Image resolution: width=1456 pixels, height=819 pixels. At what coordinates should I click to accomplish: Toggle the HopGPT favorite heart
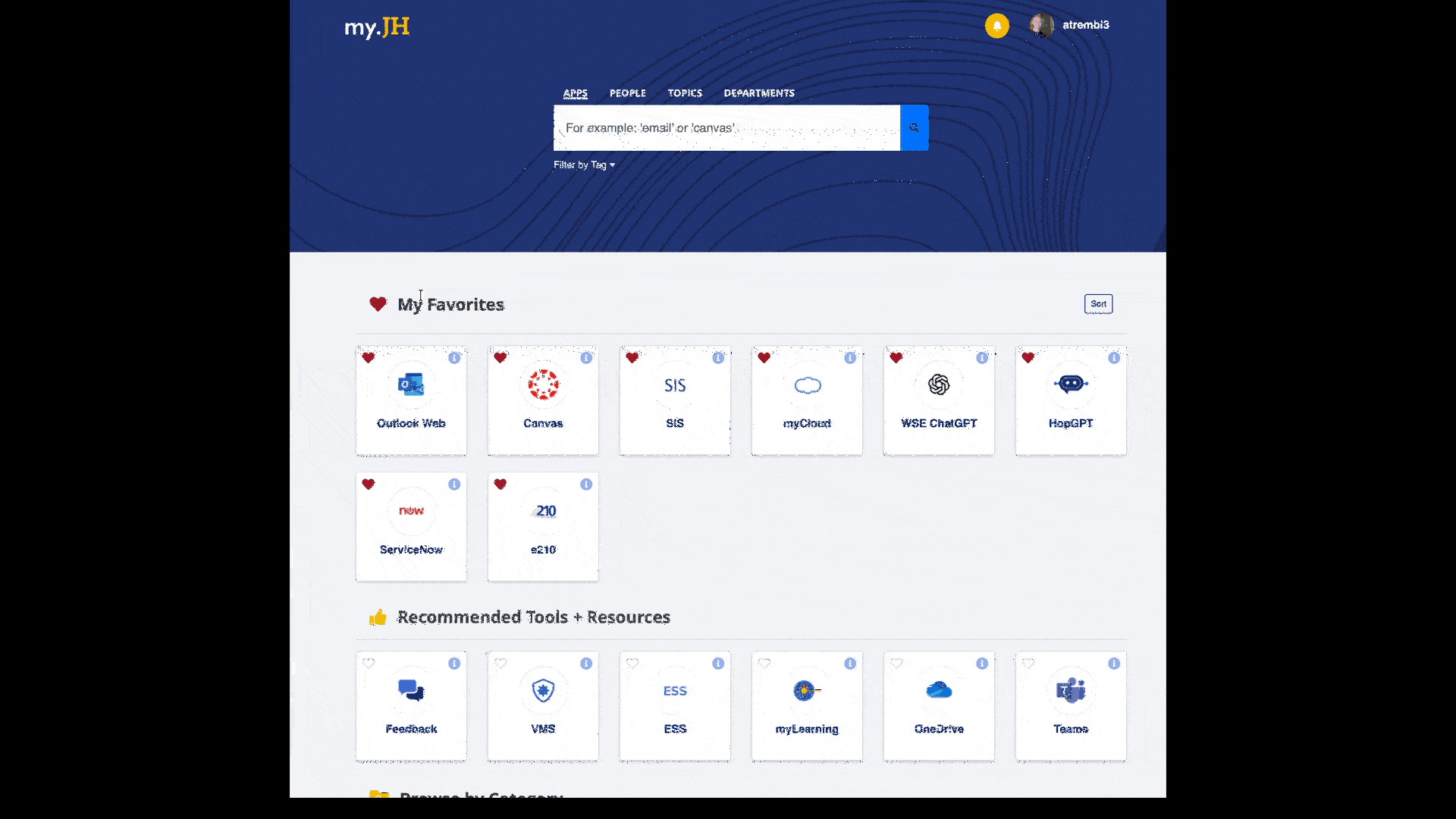pyautogui.click(x=1028, y=358)
